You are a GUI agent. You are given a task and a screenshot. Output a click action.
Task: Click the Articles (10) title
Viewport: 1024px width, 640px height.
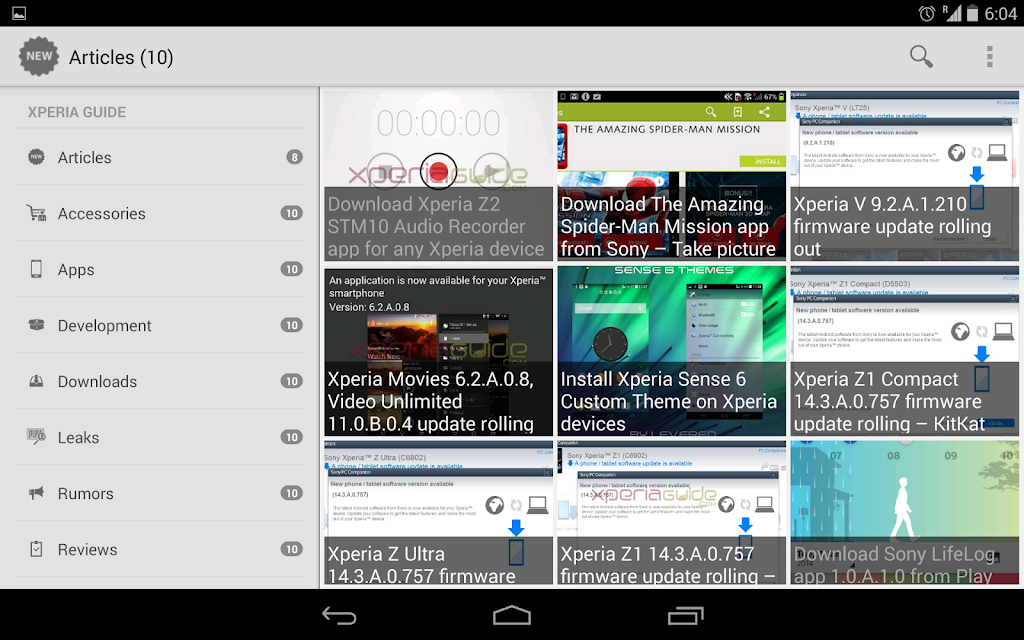pos(121,57)
